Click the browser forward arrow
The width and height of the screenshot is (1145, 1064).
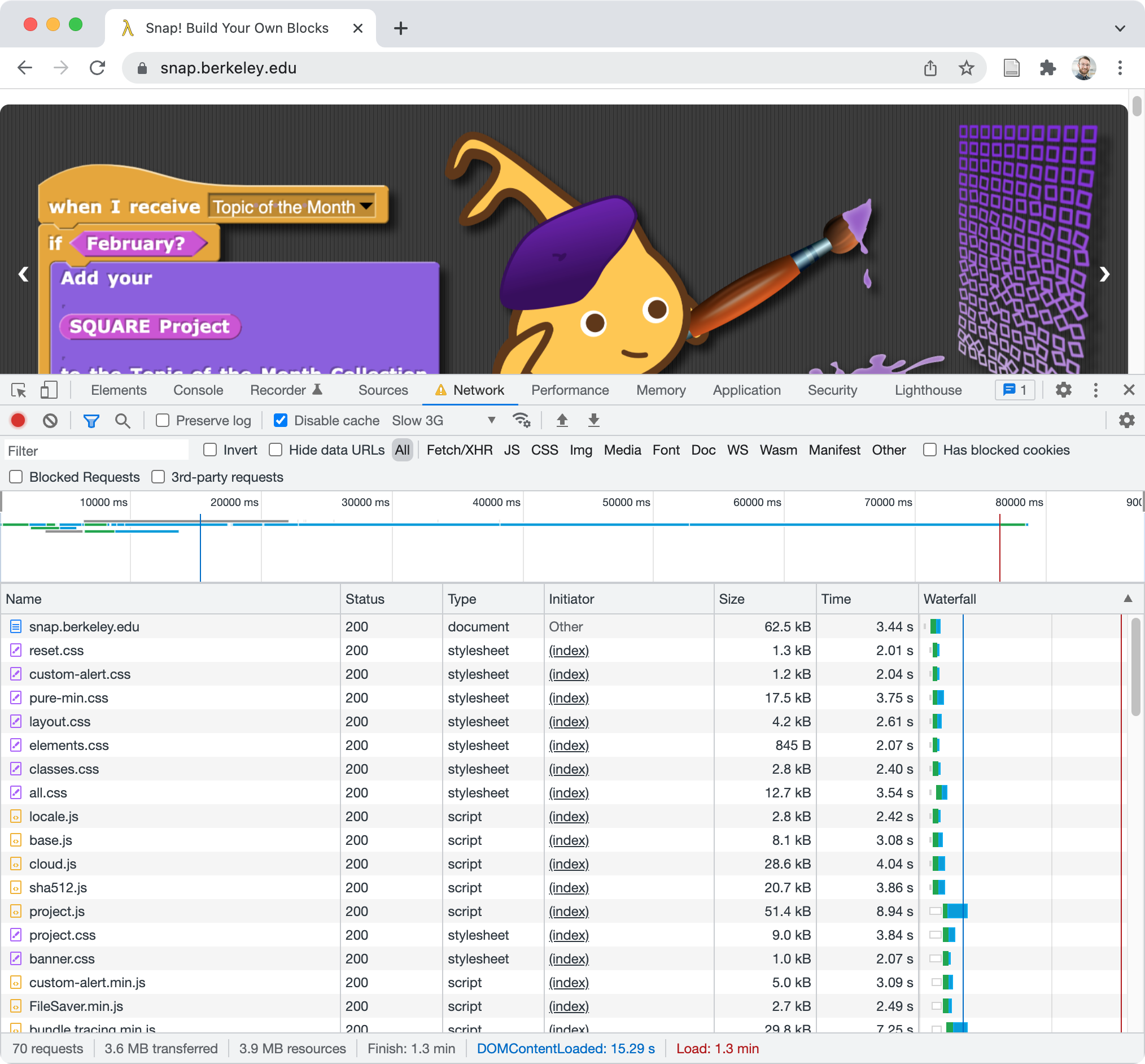click(x=60, y=68)
